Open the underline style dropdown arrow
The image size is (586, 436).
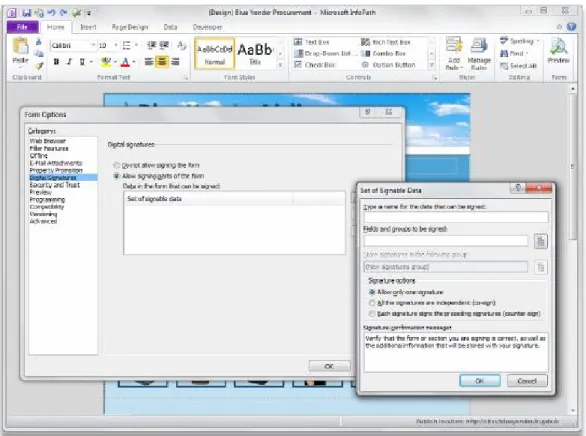(91, 62)
